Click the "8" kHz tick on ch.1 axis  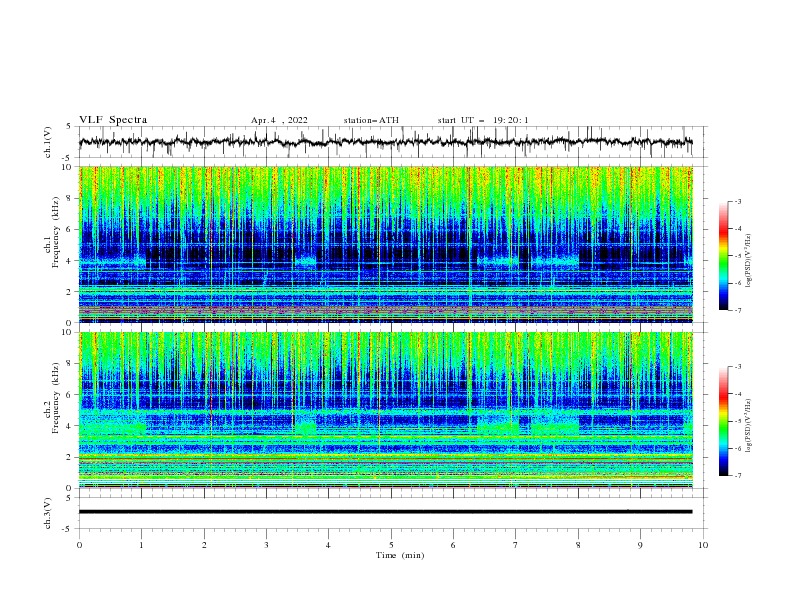pyautogui.click(x=70, y=198)
